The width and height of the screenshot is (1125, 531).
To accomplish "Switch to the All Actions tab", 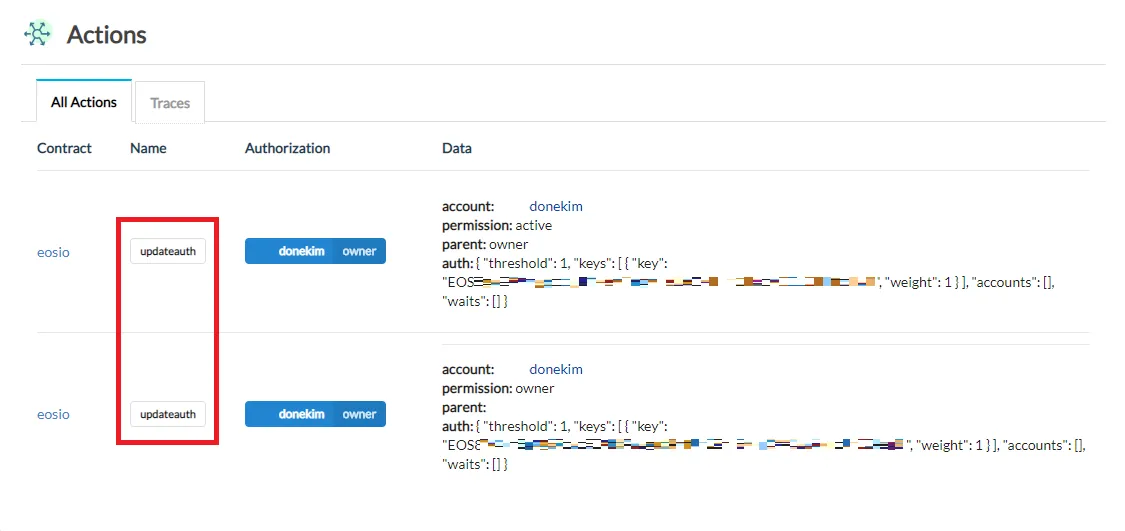I will pyautogui.click(x=84, y=102).
